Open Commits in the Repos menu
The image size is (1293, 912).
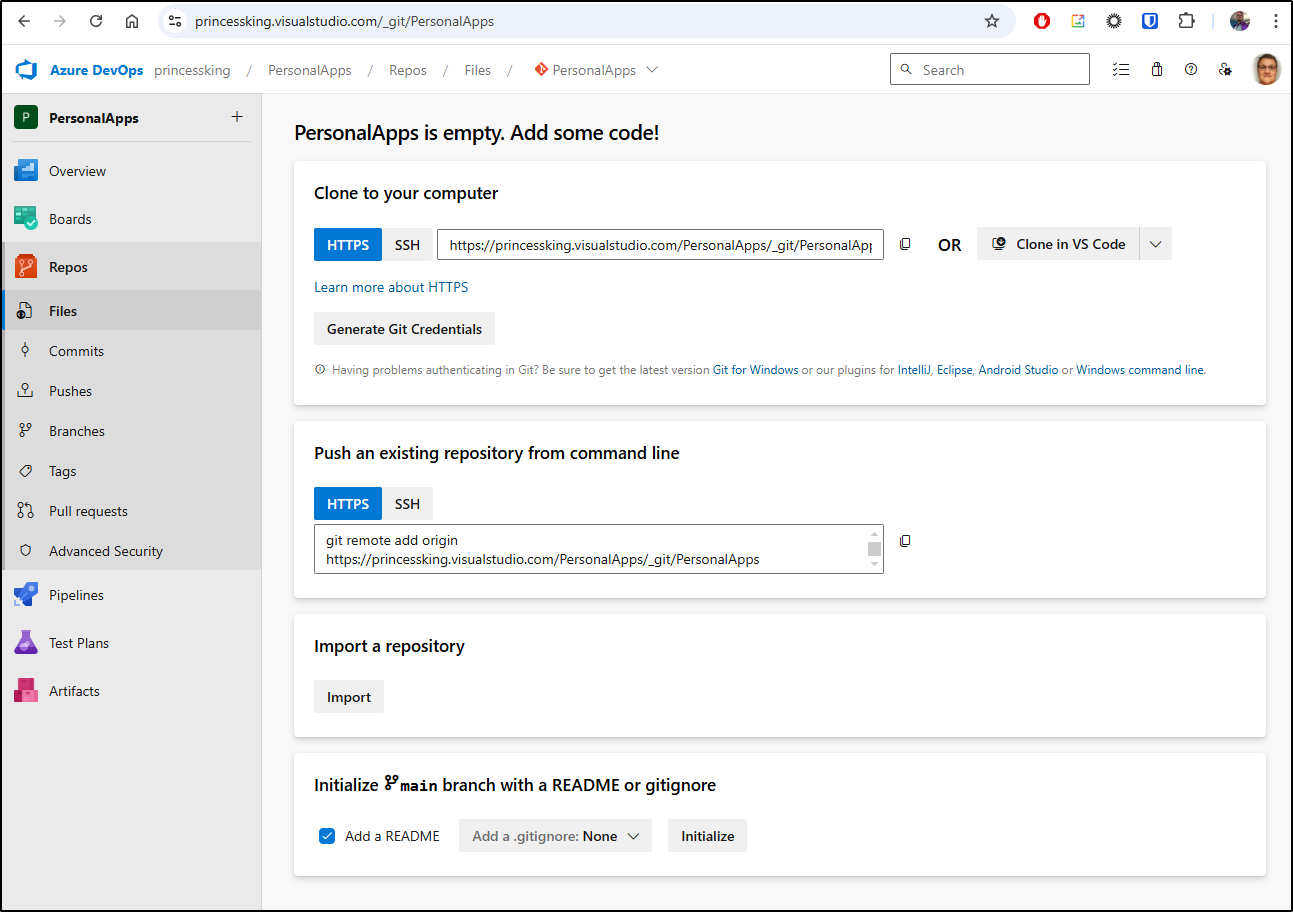pos(131,351)
